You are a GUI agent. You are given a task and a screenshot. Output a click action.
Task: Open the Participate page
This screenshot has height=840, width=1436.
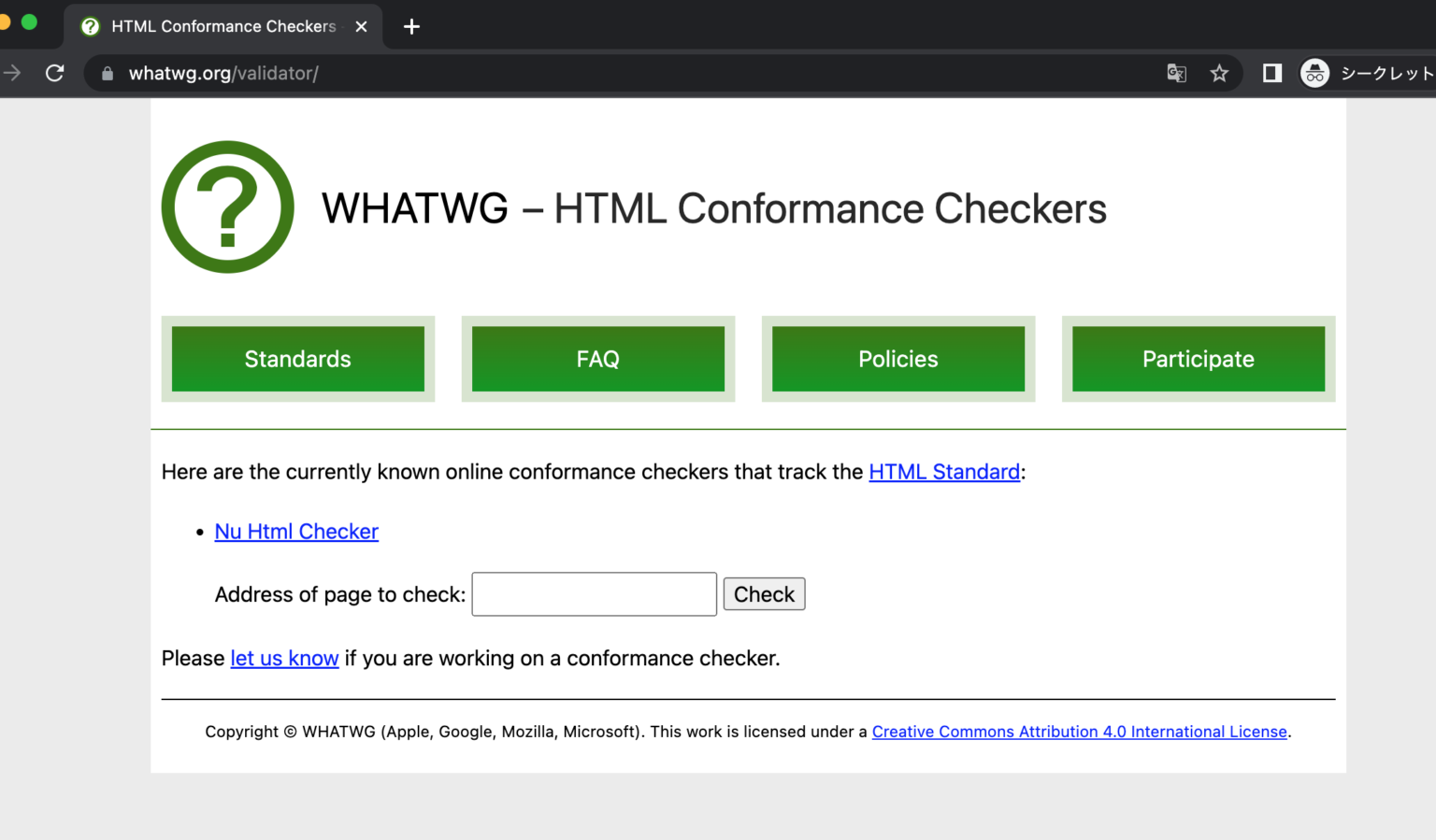click(x=1198, y=359)
